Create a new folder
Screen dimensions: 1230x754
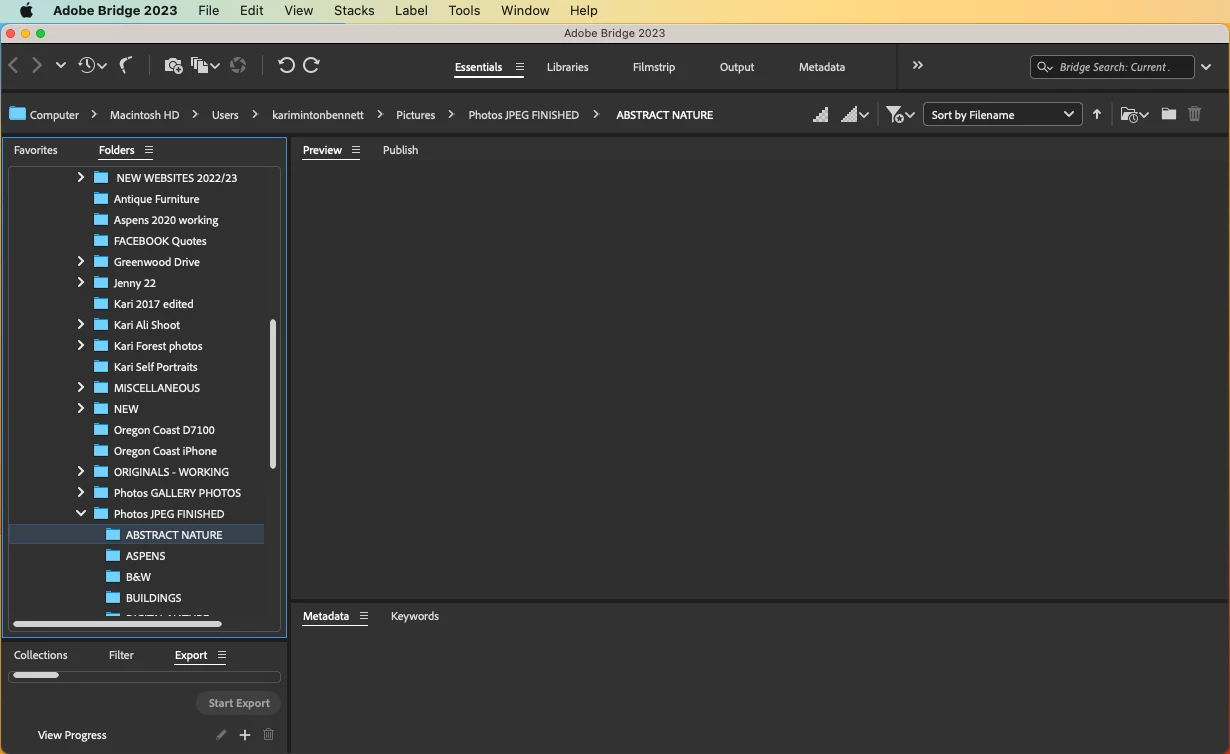(1168, 114)
